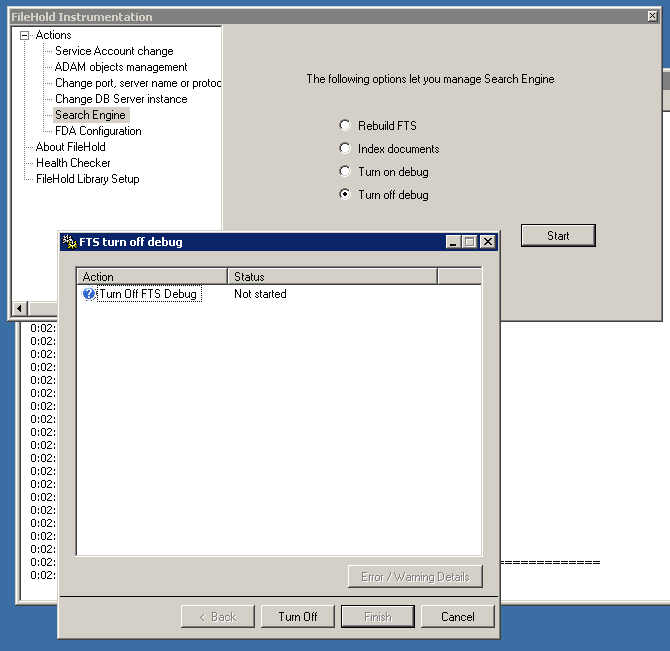Select ADAM objects management
The width and height of the screenshot is (670, 651).
coord(121,67)
